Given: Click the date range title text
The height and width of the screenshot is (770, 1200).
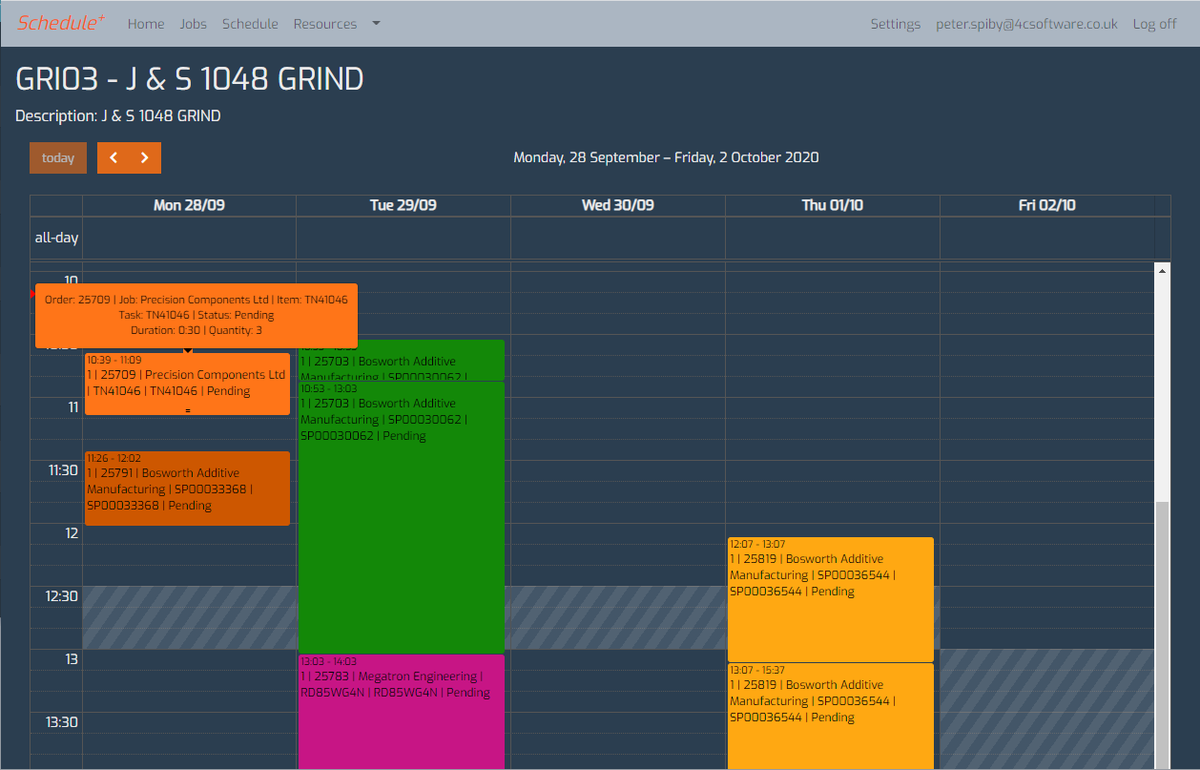Looking at the screenshot, I should coord(666,158).
